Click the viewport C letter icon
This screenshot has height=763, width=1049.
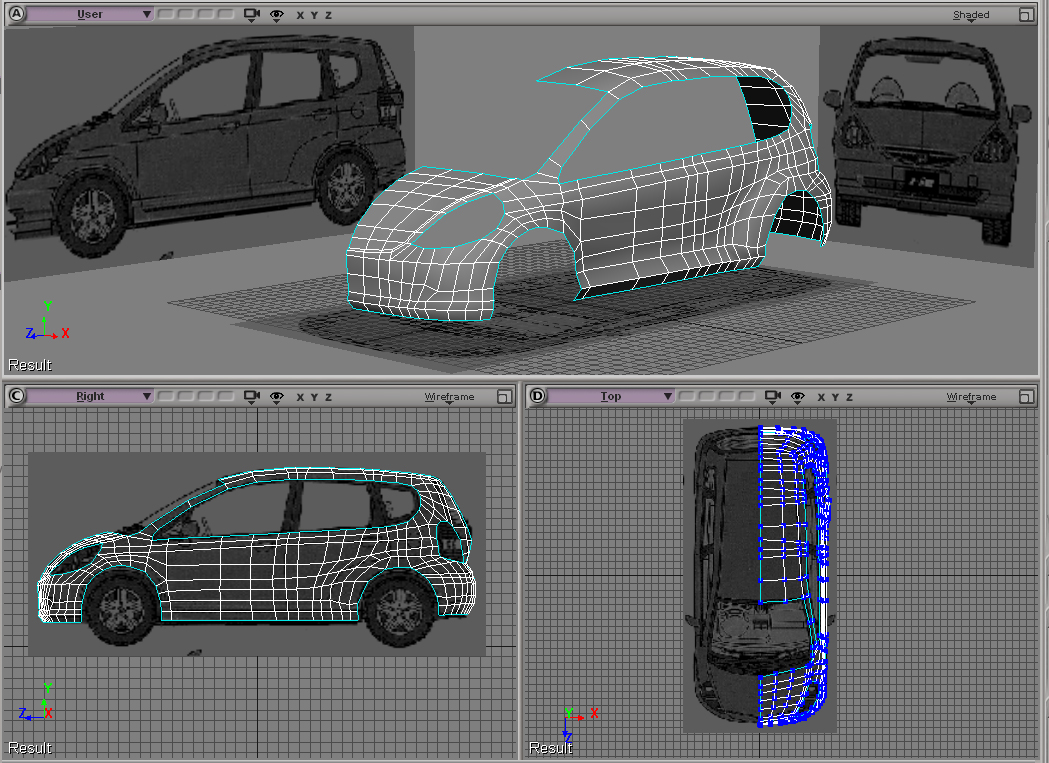16,396
